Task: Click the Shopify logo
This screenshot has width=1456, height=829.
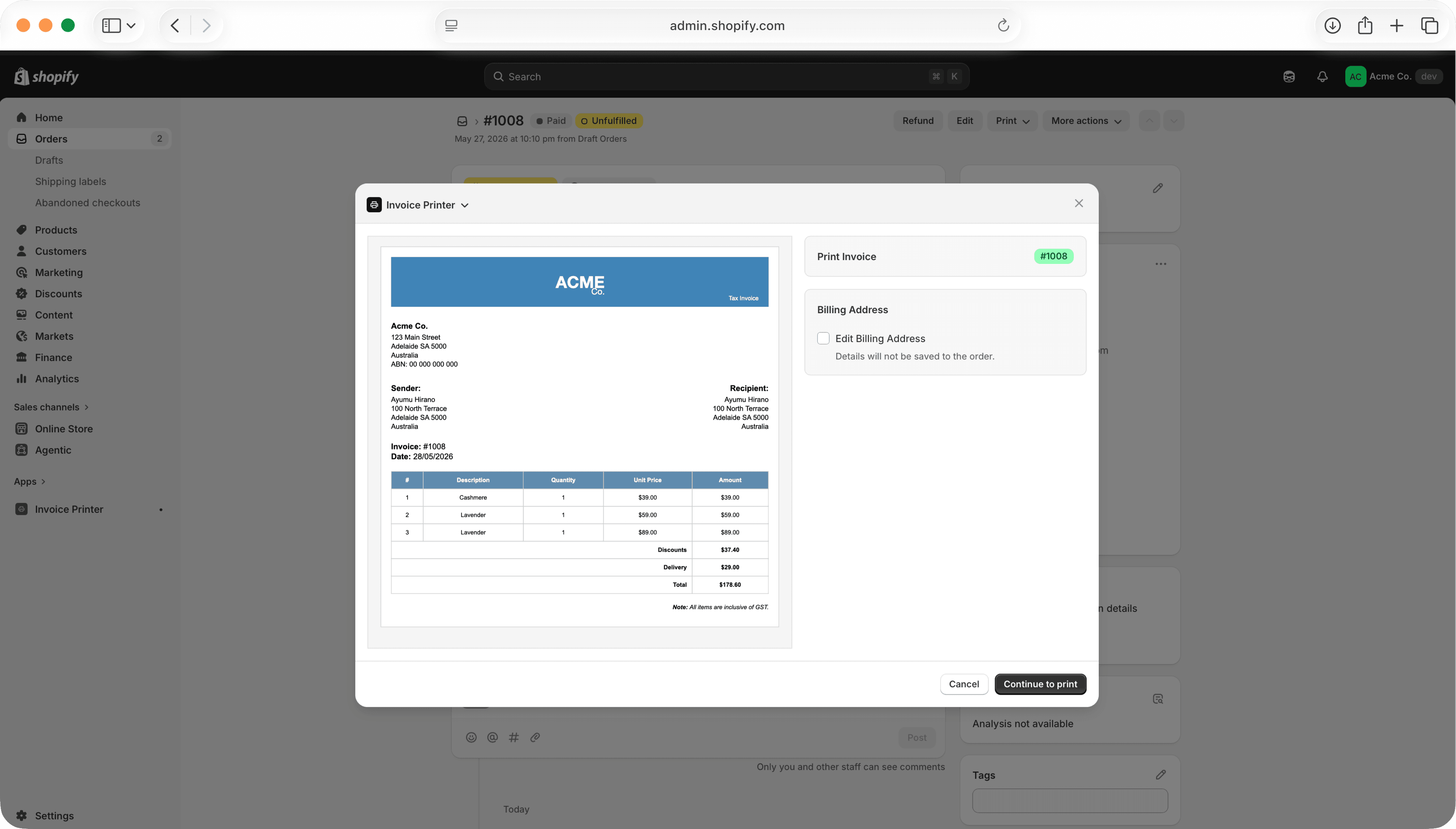Action: pos(47,76)
